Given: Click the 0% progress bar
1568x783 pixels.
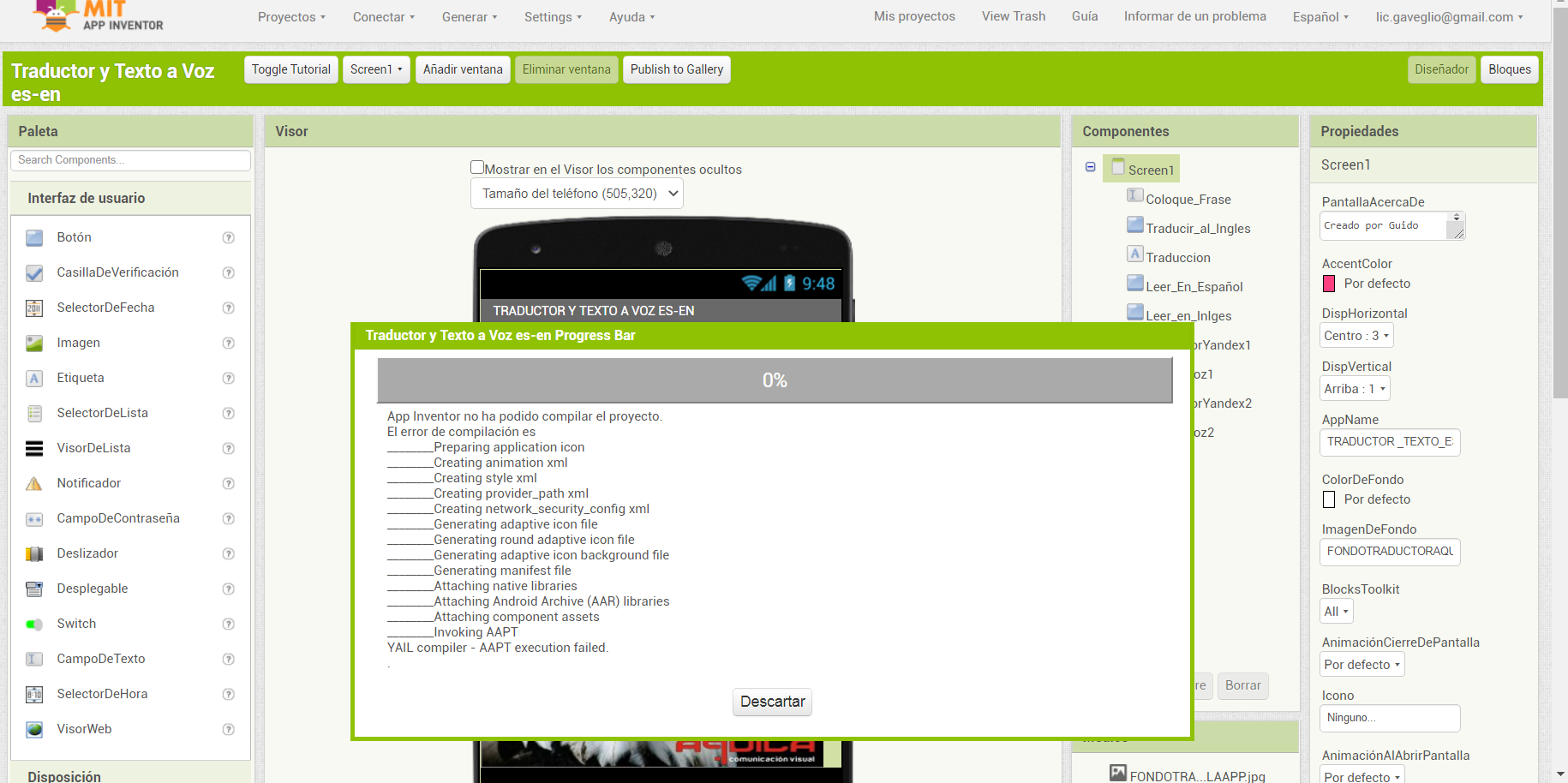Looking at the screenshot, I should coord(775,380).
